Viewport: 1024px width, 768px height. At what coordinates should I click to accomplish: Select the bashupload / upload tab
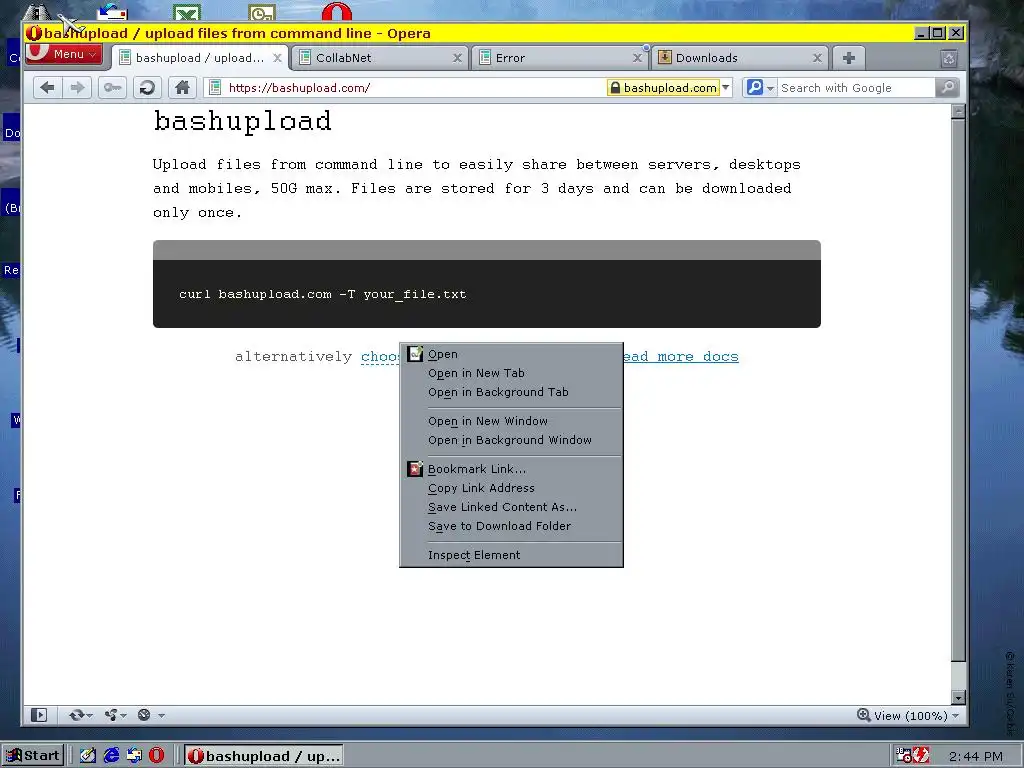click(x=200, y=58)
